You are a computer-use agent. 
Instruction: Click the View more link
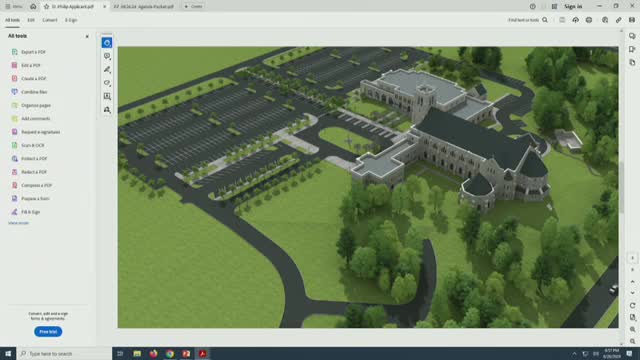click(18, 223)
